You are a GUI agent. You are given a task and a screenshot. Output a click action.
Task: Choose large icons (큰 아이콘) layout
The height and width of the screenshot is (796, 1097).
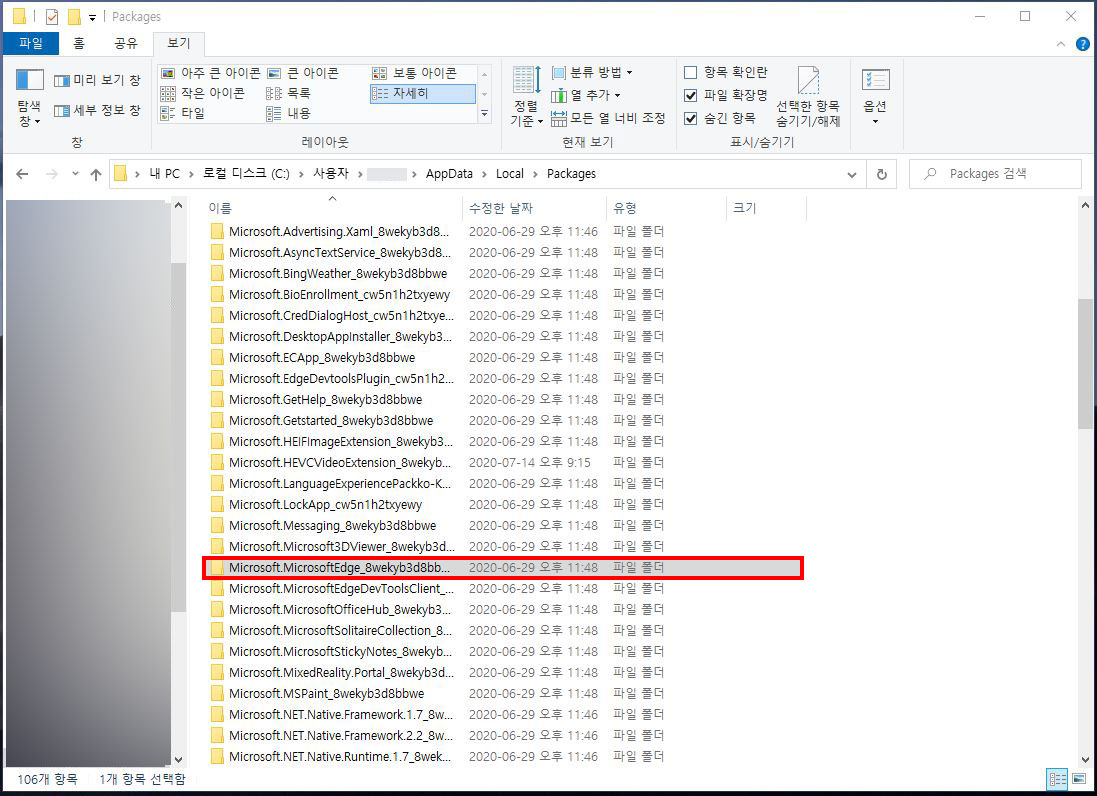(303, 73)
